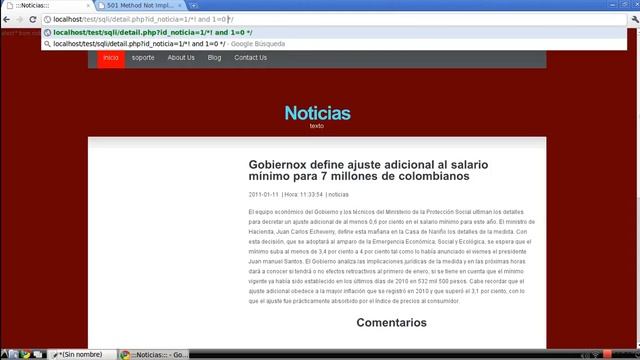
Task: Close the 501 Method Not Implemented tab
Action: (180, 5)
